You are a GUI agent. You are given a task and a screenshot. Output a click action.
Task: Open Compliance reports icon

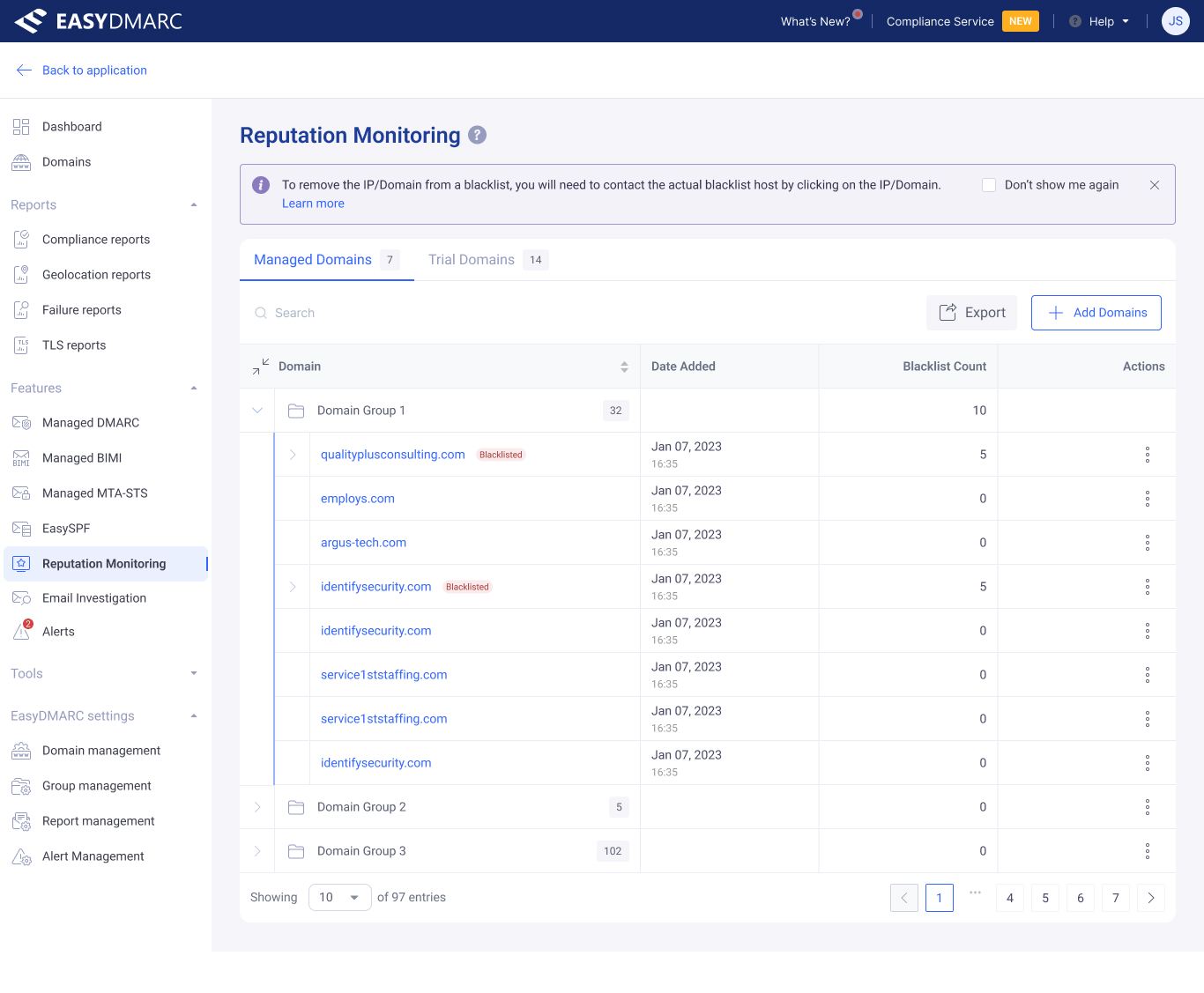tap(21, 240)
